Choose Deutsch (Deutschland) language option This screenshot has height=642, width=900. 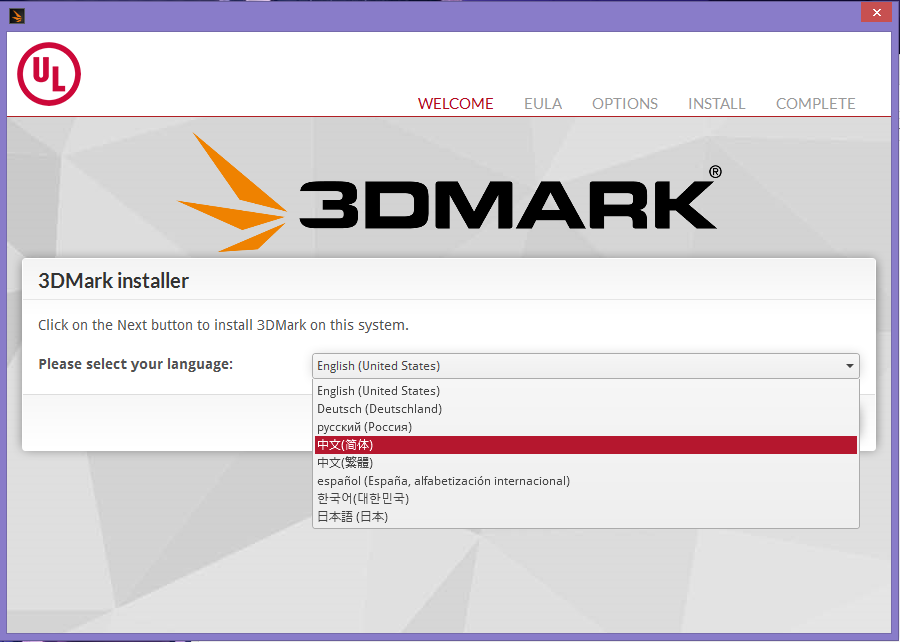click(x=379, y=409)
